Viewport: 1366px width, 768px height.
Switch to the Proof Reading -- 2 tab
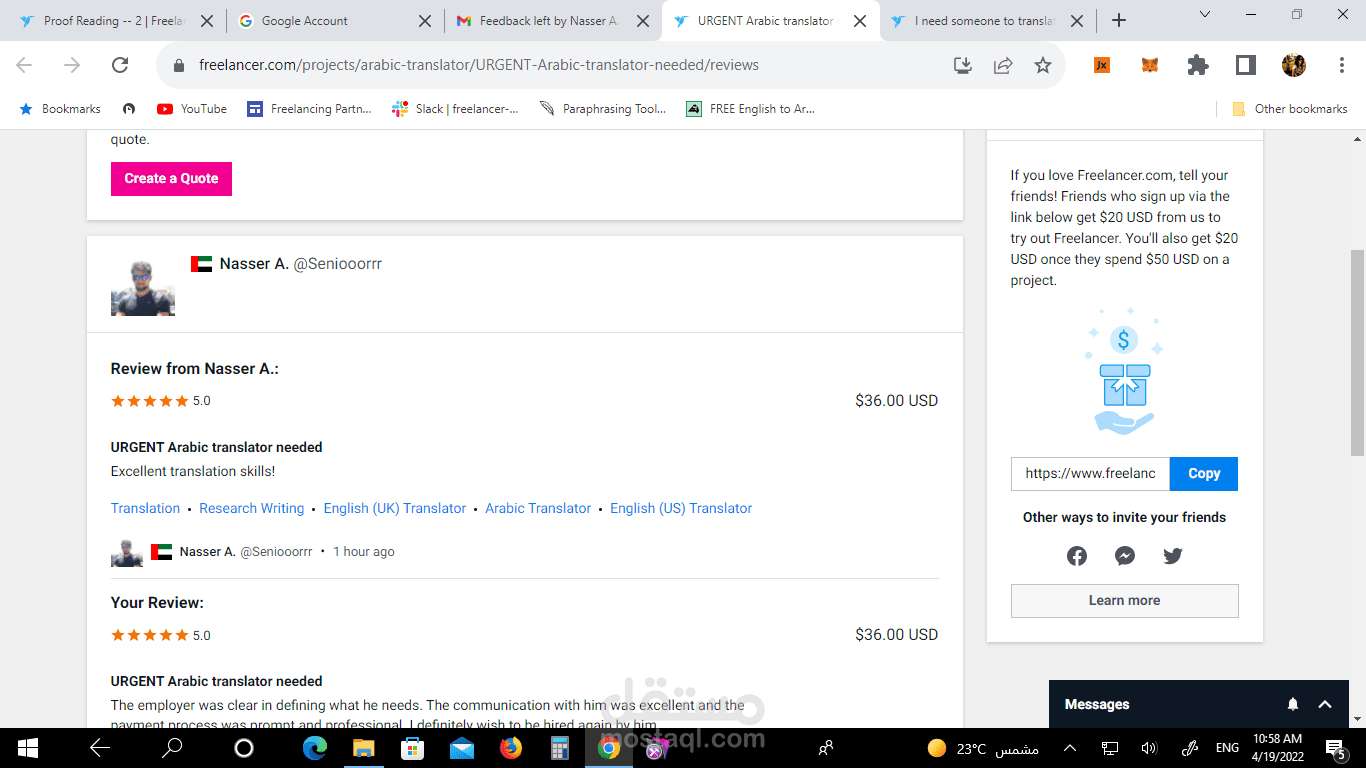(x=115, y=20)
